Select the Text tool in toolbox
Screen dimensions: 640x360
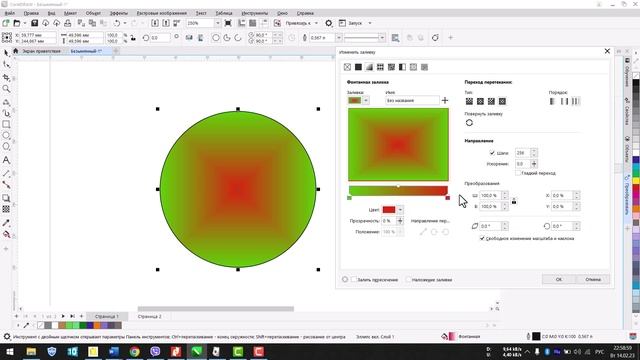6,160
